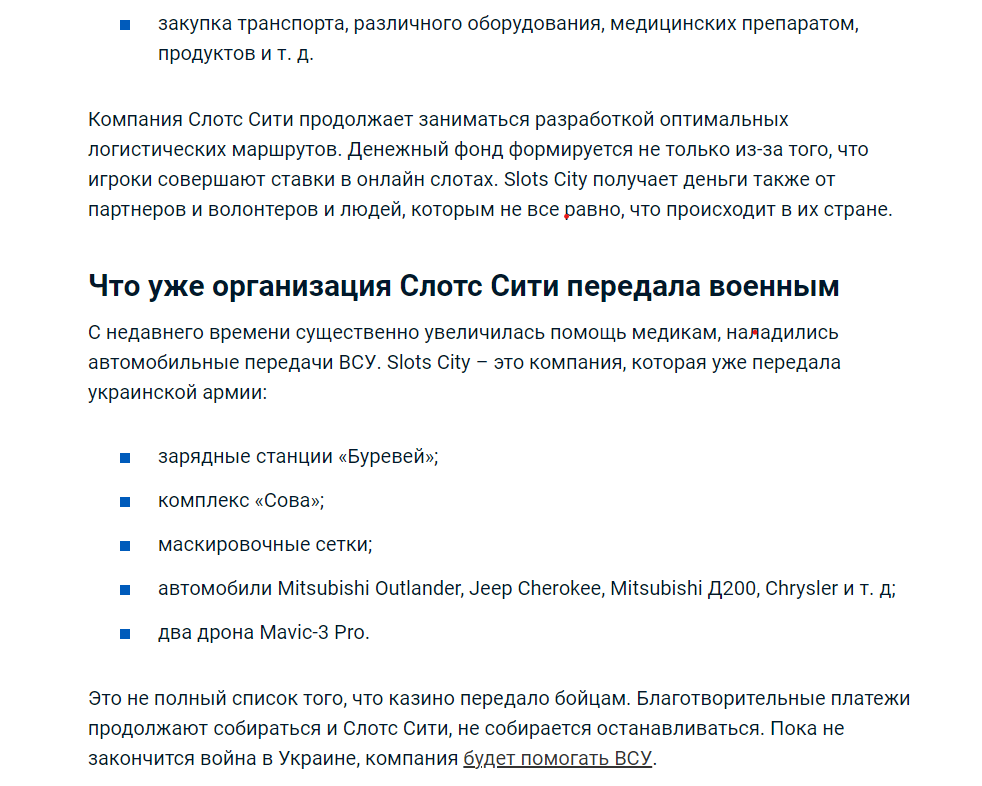This screenshot has height=786, width=982.
Task: Click the phrase «закончится война в Украине»
Action: (224, 758)
